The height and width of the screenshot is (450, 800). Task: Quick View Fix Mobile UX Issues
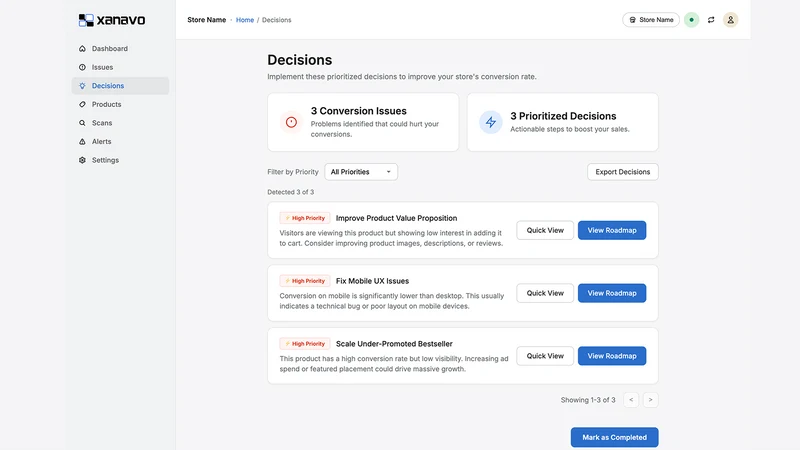[545, 293]
